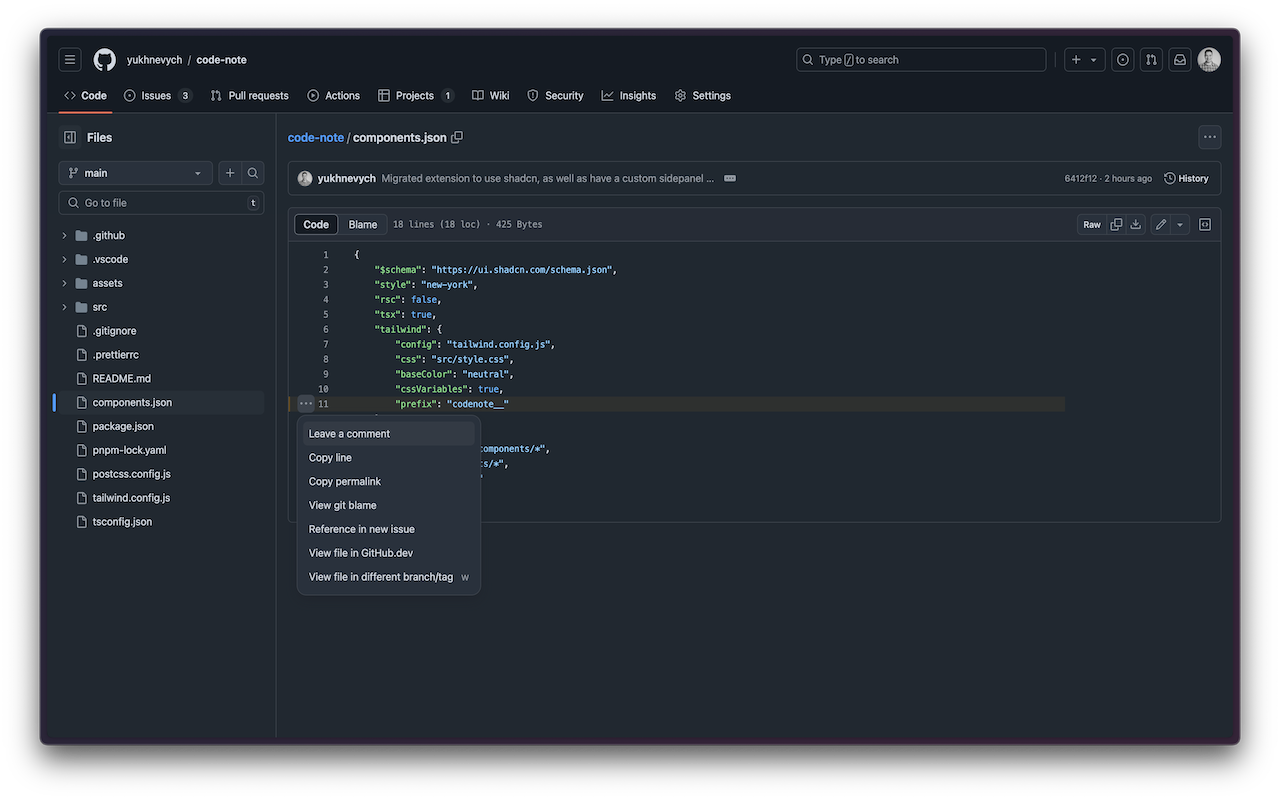Image resolution: width=1280 pixels, height=800 pixels.
Task: Switch to the Code tab
Action: point(85,96)
